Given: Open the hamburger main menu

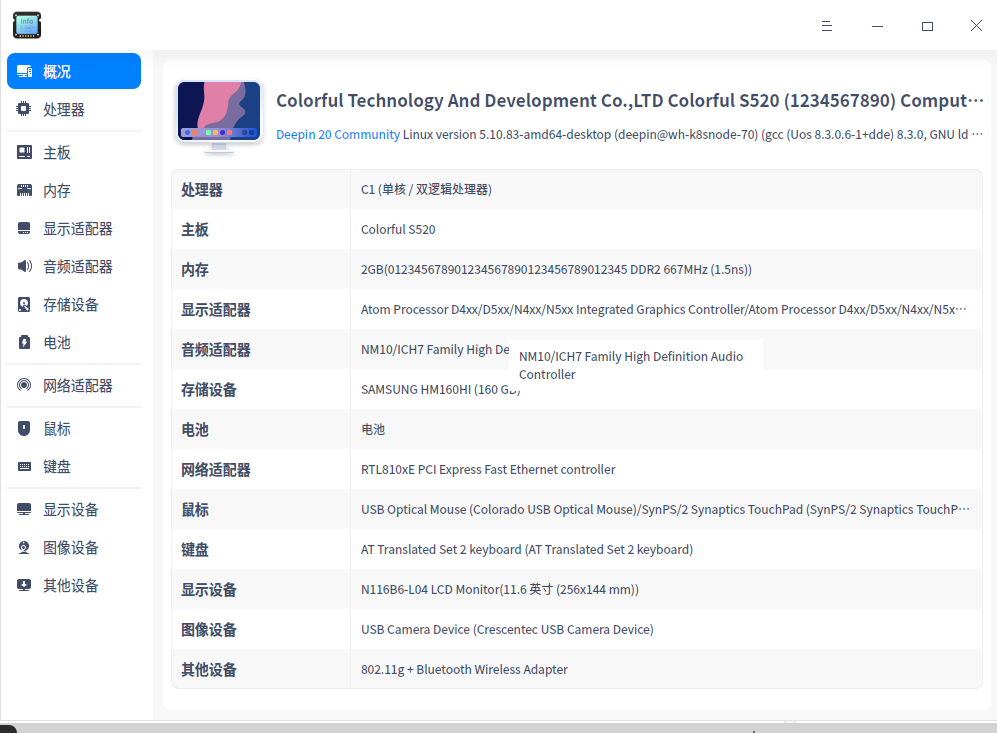Looking at the screenshot, I should [x=827, y=26].
